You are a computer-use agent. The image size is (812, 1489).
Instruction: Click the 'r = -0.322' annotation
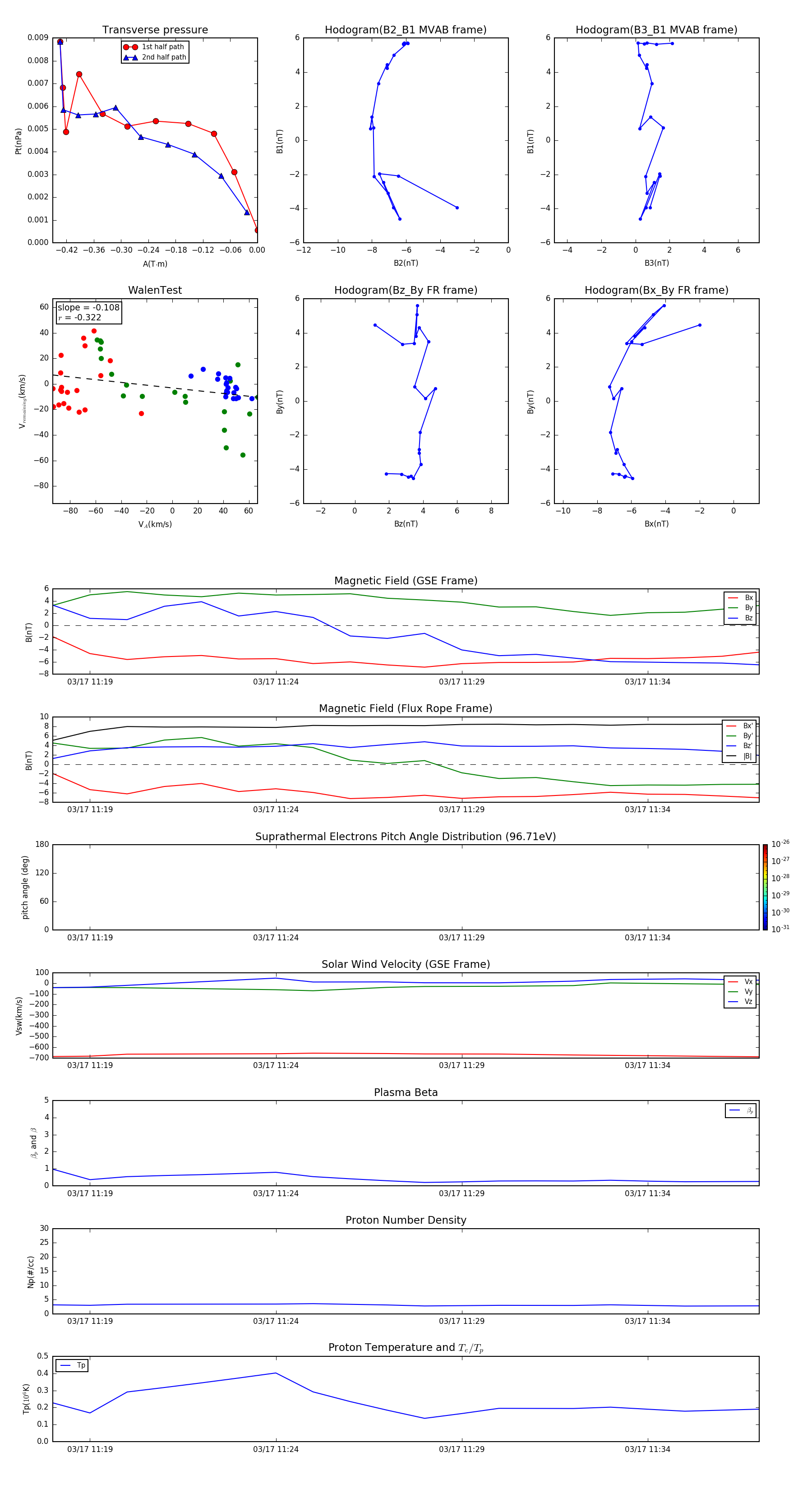coord(80,317)
